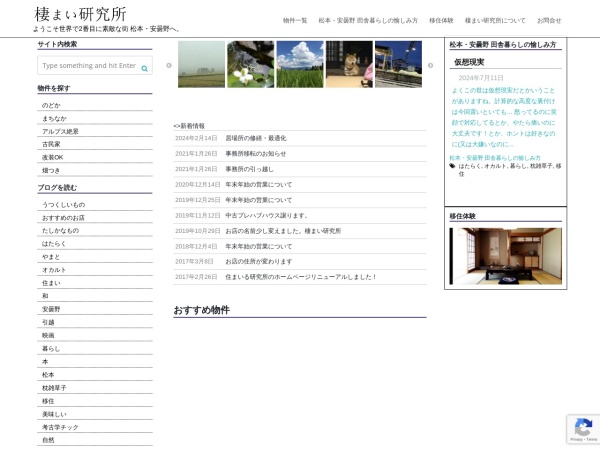The height and width of the screenshot is (450, 600).
Task: Open 棲まい研究所について menu item
Action: pos(495,20)
